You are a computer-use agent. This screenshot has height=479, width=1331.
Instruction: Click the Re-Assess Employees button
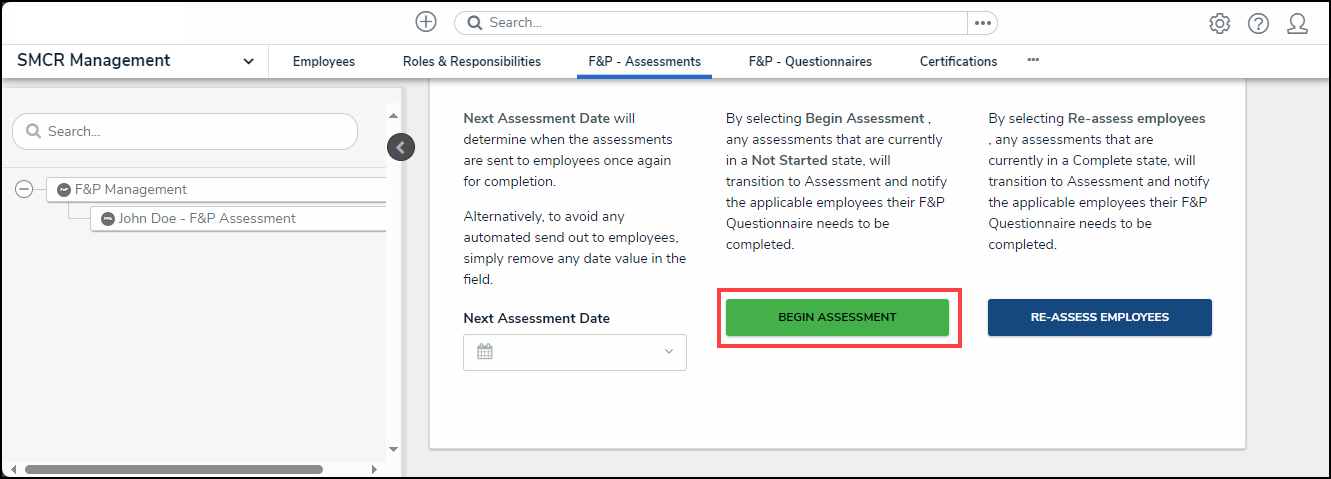point(1099,317)
